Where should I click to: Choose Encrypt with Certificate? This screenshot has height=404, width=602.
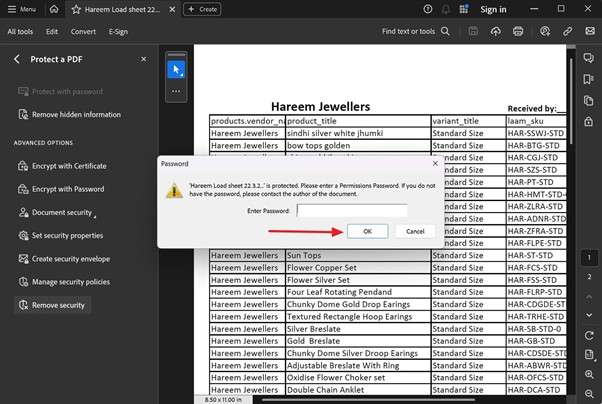click(62, 166)
